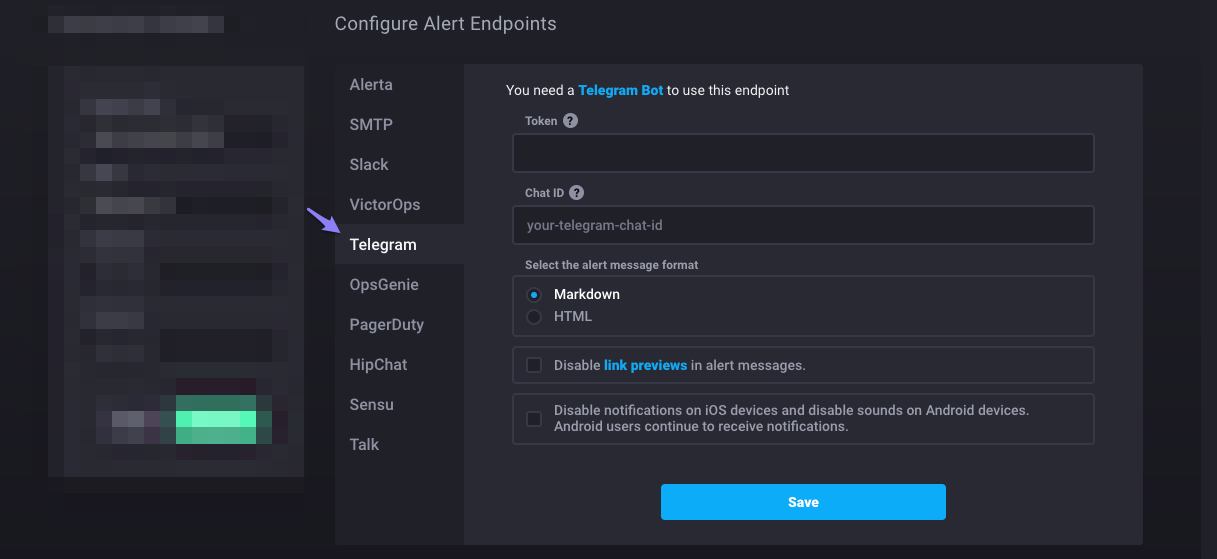This screenshot has width=1217, height=559.
Task: Select the Telegram endpoint tab
Action: 383,245
